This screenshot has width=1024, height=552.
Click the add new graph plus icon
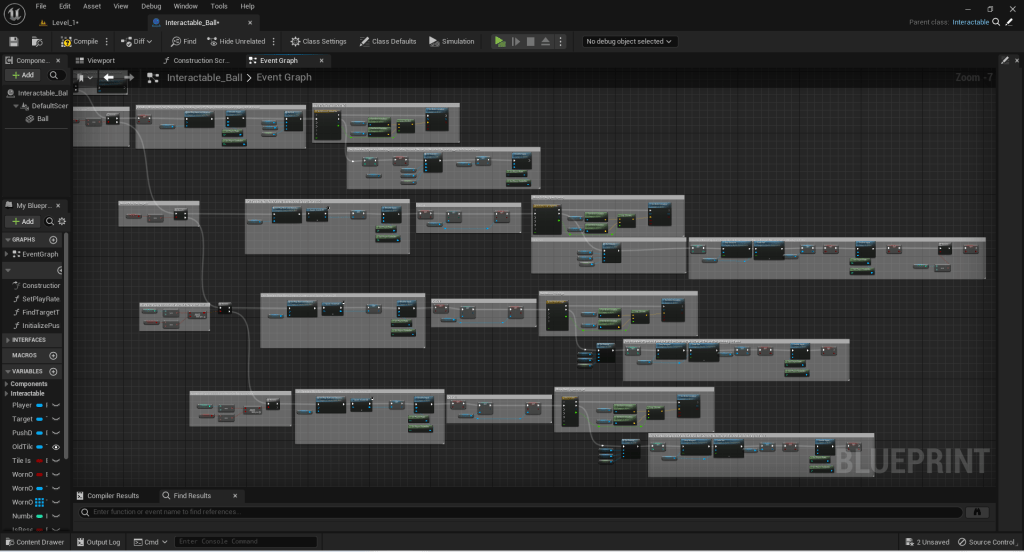53,240
